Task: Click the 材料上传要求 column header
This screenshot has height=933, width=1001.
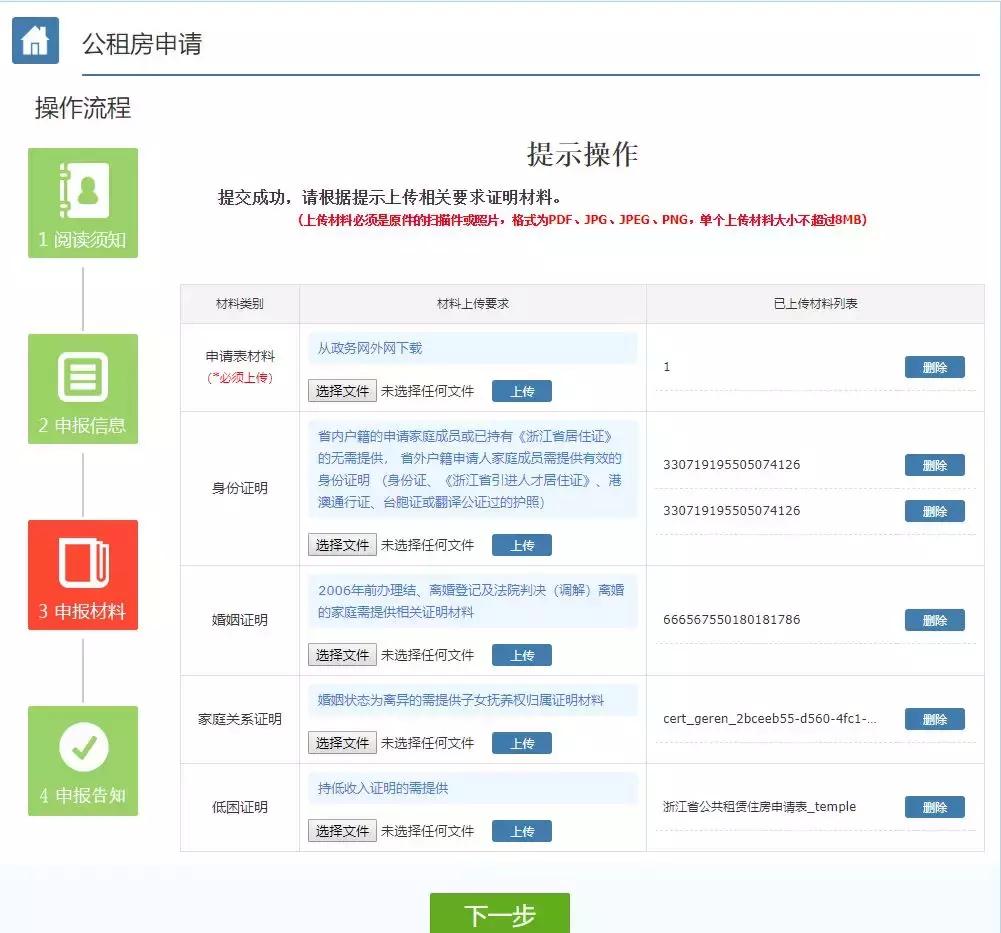Action: click(x=473, y=305)
